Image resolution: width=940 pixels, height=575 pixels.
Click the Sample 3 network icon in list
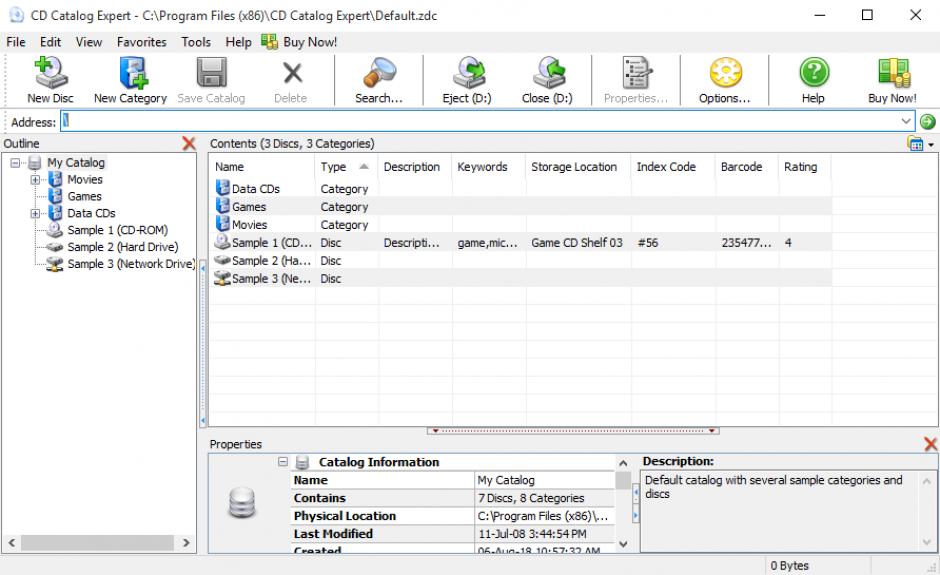pyautogui.click(x=222, y=278)
